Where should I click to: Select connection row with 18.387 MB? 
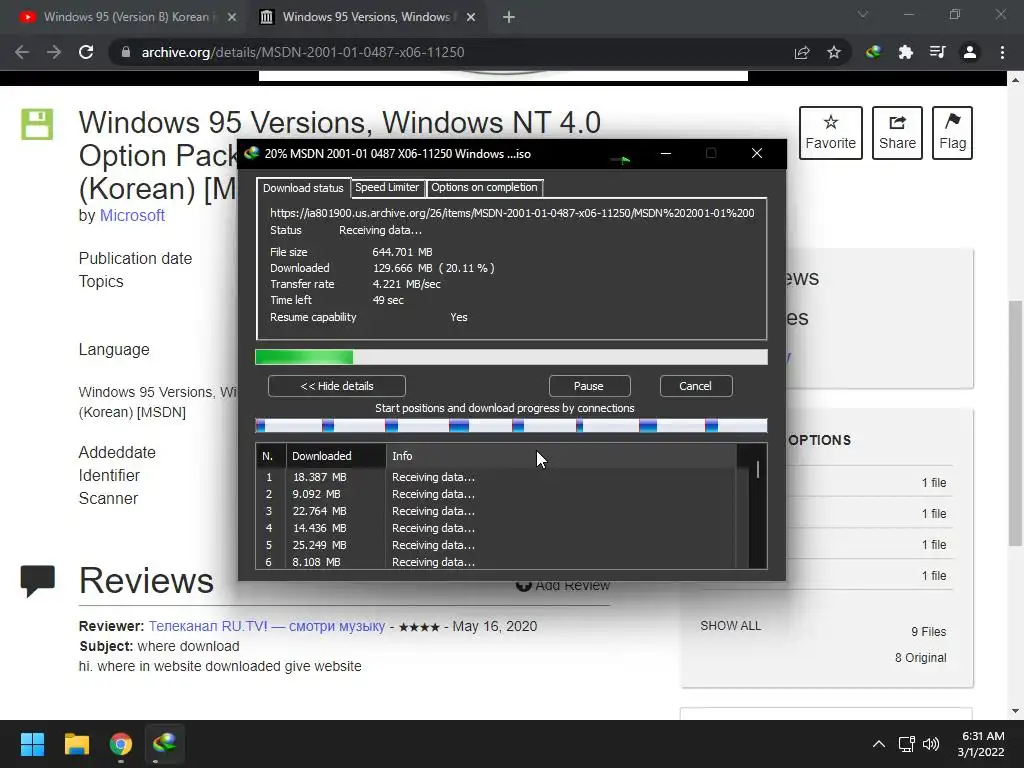[496, 477]
